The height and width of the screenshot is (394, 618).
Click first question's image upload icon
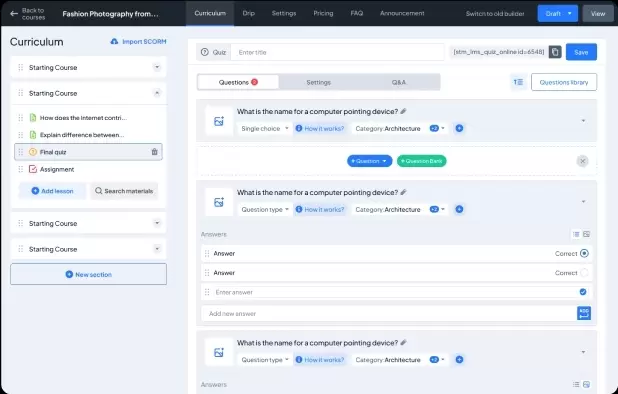pyautogui.click(x=219, y=121)
